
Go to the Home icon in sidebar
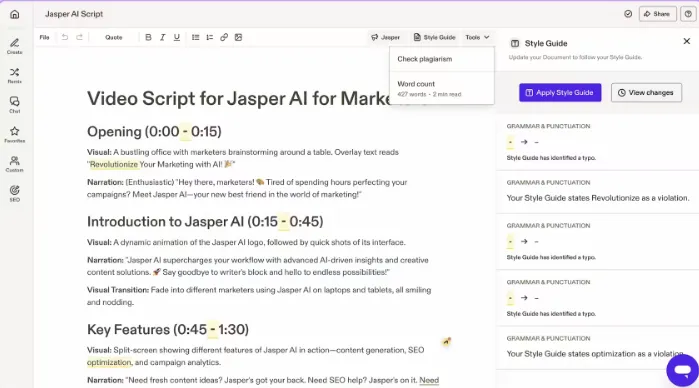(15, 14)
